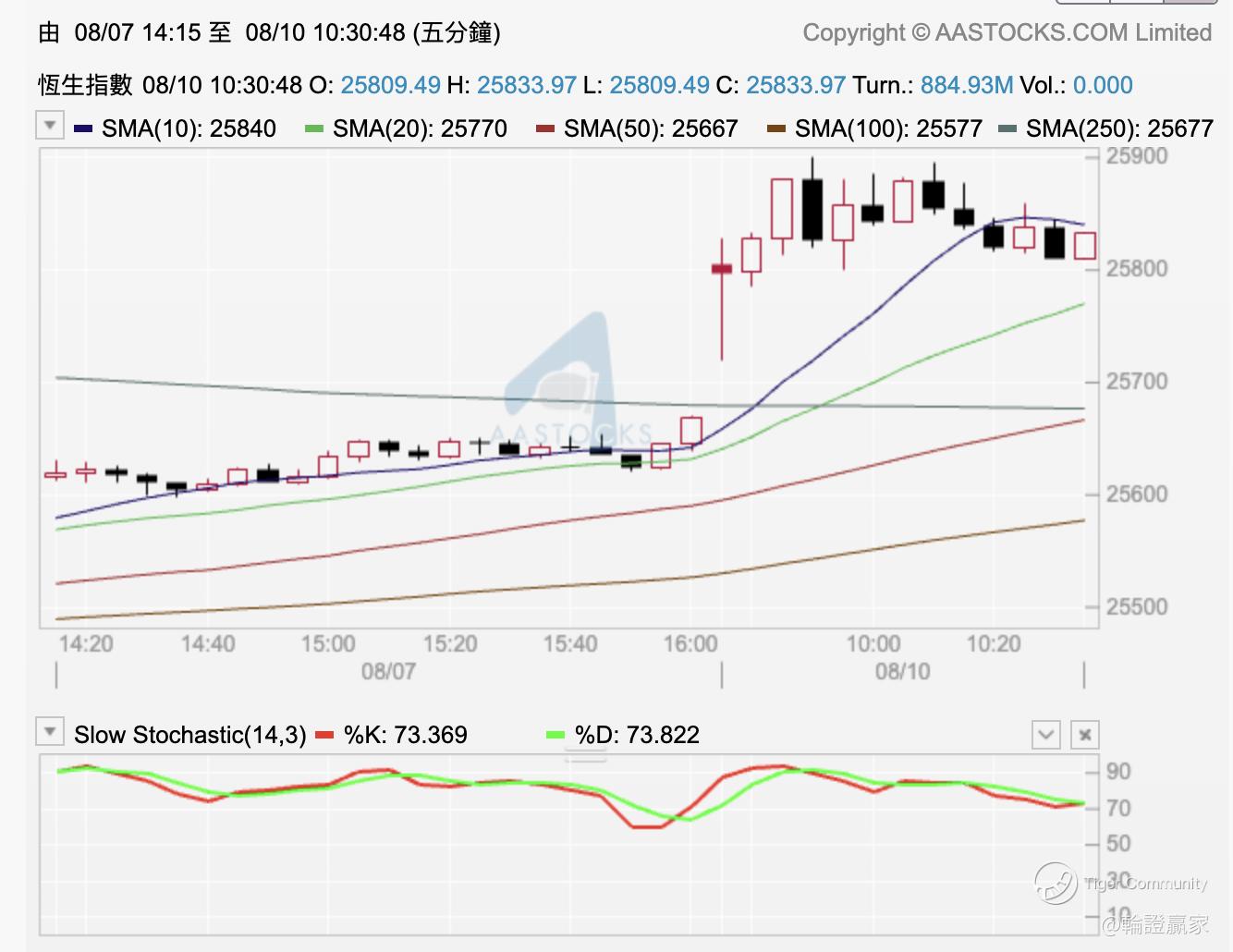Select the SMA(100): 25577 legend label
Image resolution: width=1233 pixels, height=952 pixels.
[x=888, y=128]
